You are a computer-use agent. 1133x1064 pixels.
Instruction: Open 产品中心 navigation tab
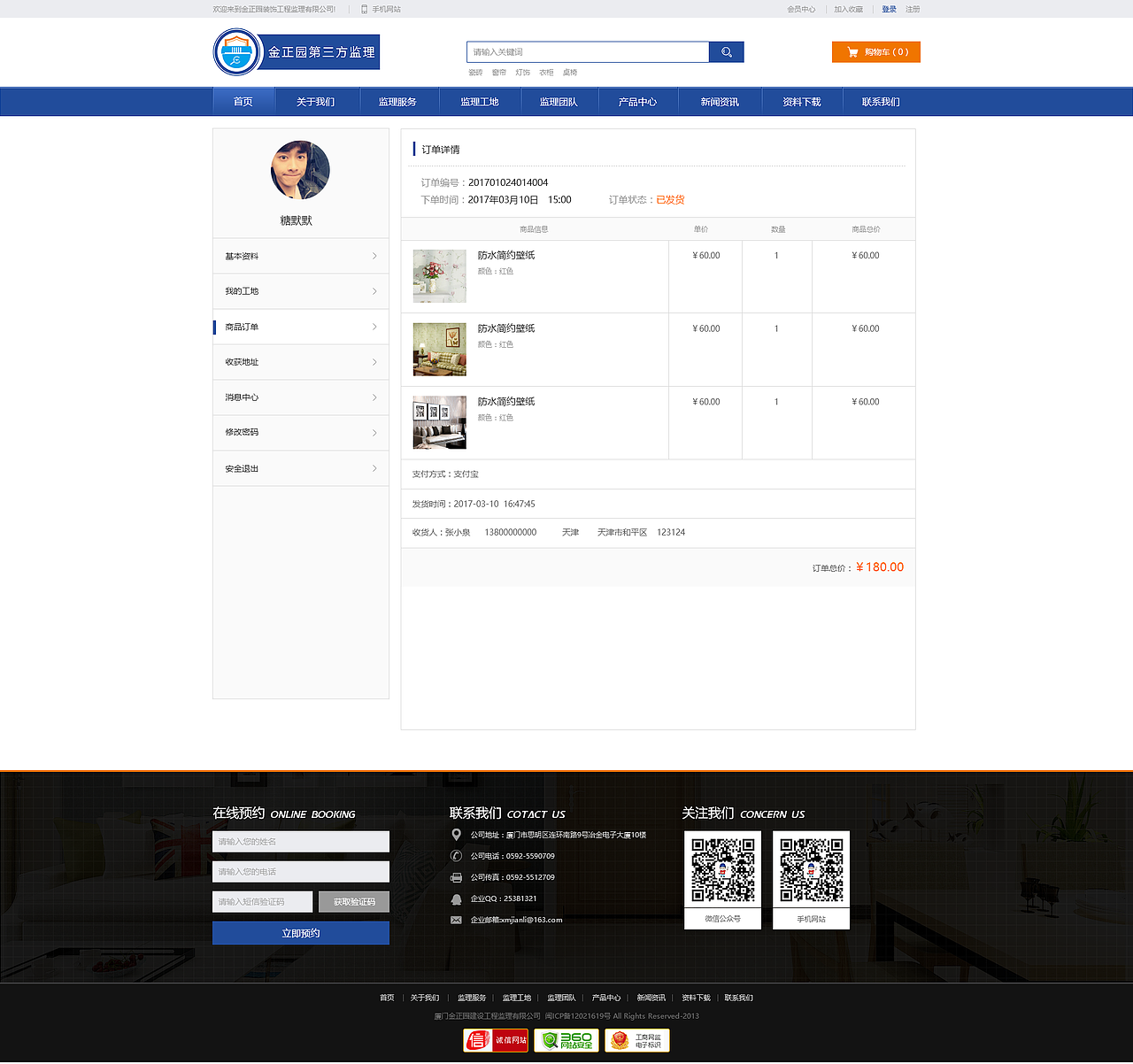[637, 102]
